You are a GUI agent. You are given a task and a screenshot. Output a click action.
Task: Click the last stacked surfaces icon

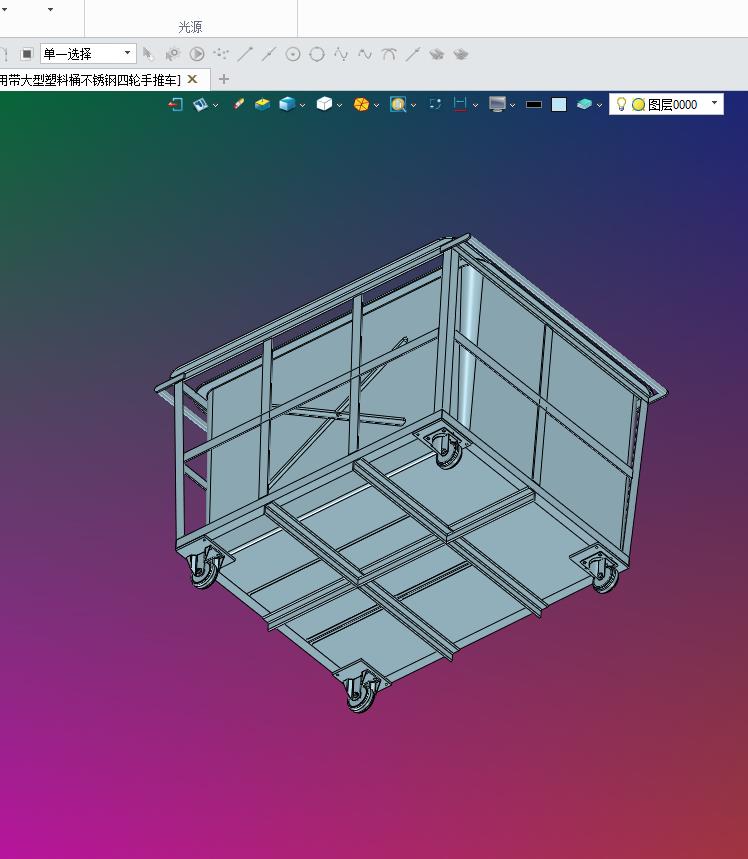461,54
